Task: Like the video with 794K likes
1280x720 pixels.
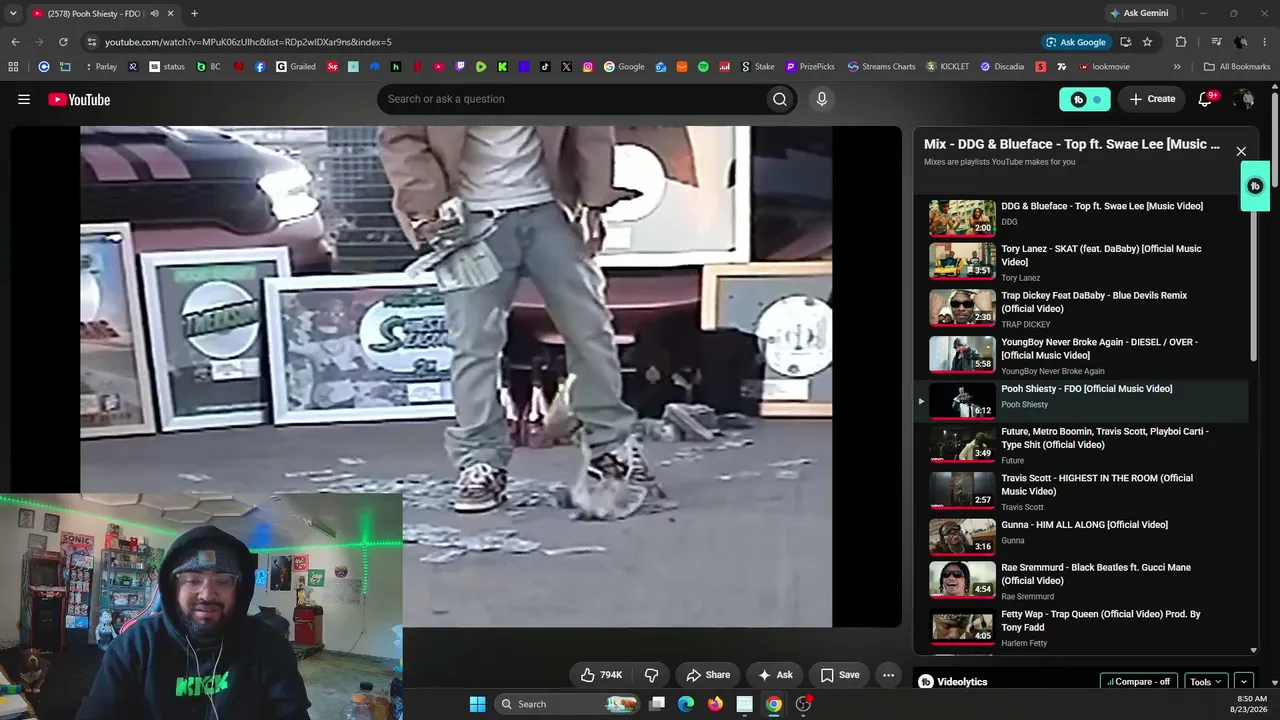Action: click(601, 675)
